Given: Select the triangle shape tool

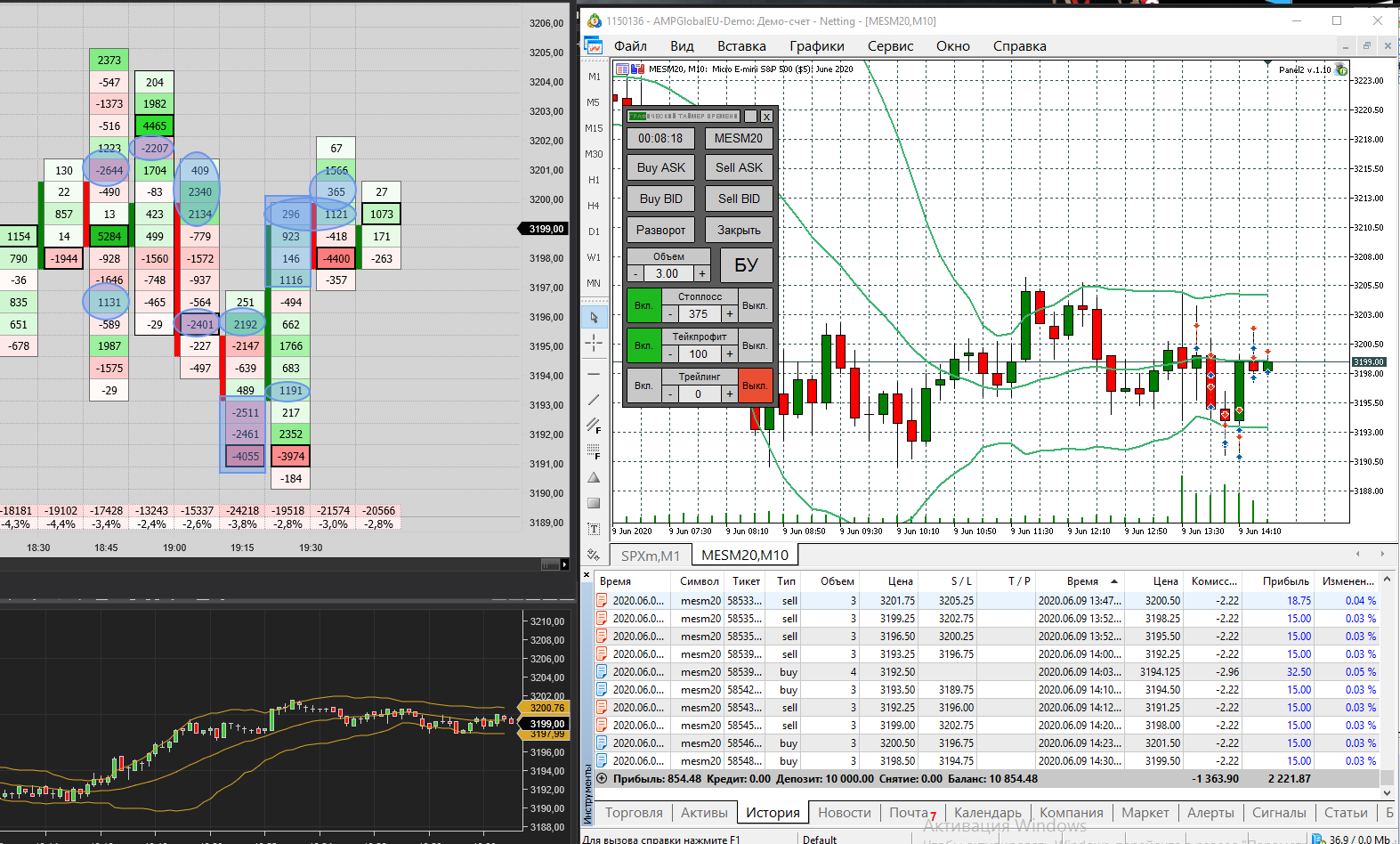Looking at the screenshot, I should tap(594, 477).
